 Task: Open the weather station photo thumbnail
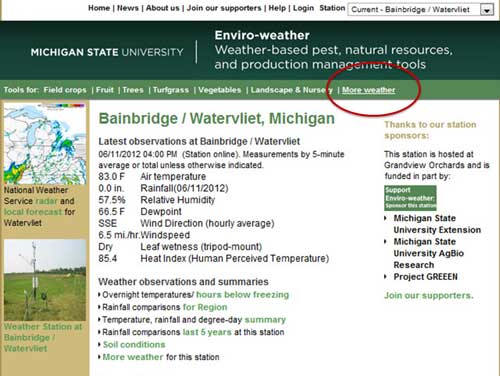(x=45, y=280)
